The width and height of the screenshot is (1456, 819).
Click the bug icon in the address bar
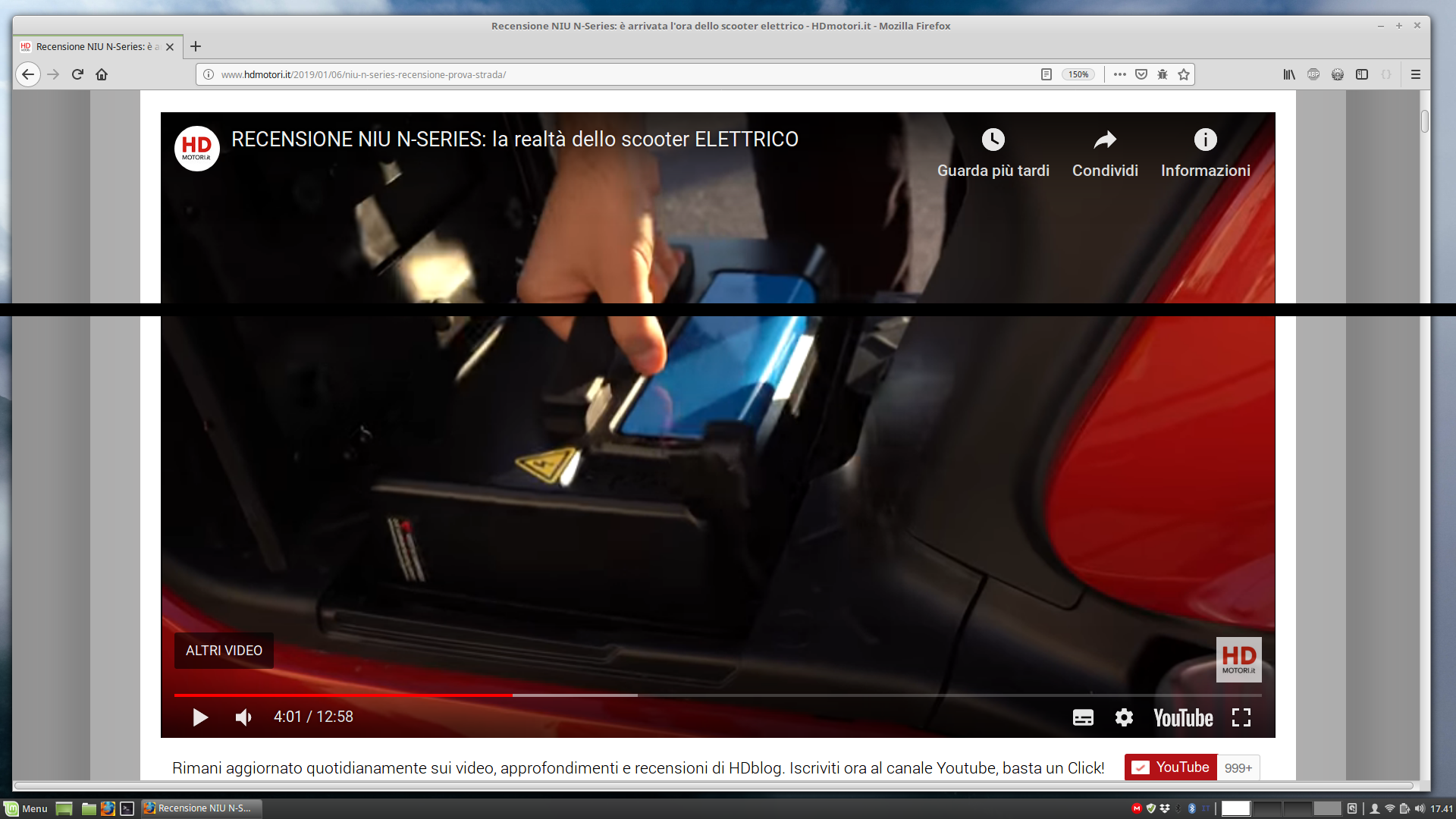(x=1163, y=74)
